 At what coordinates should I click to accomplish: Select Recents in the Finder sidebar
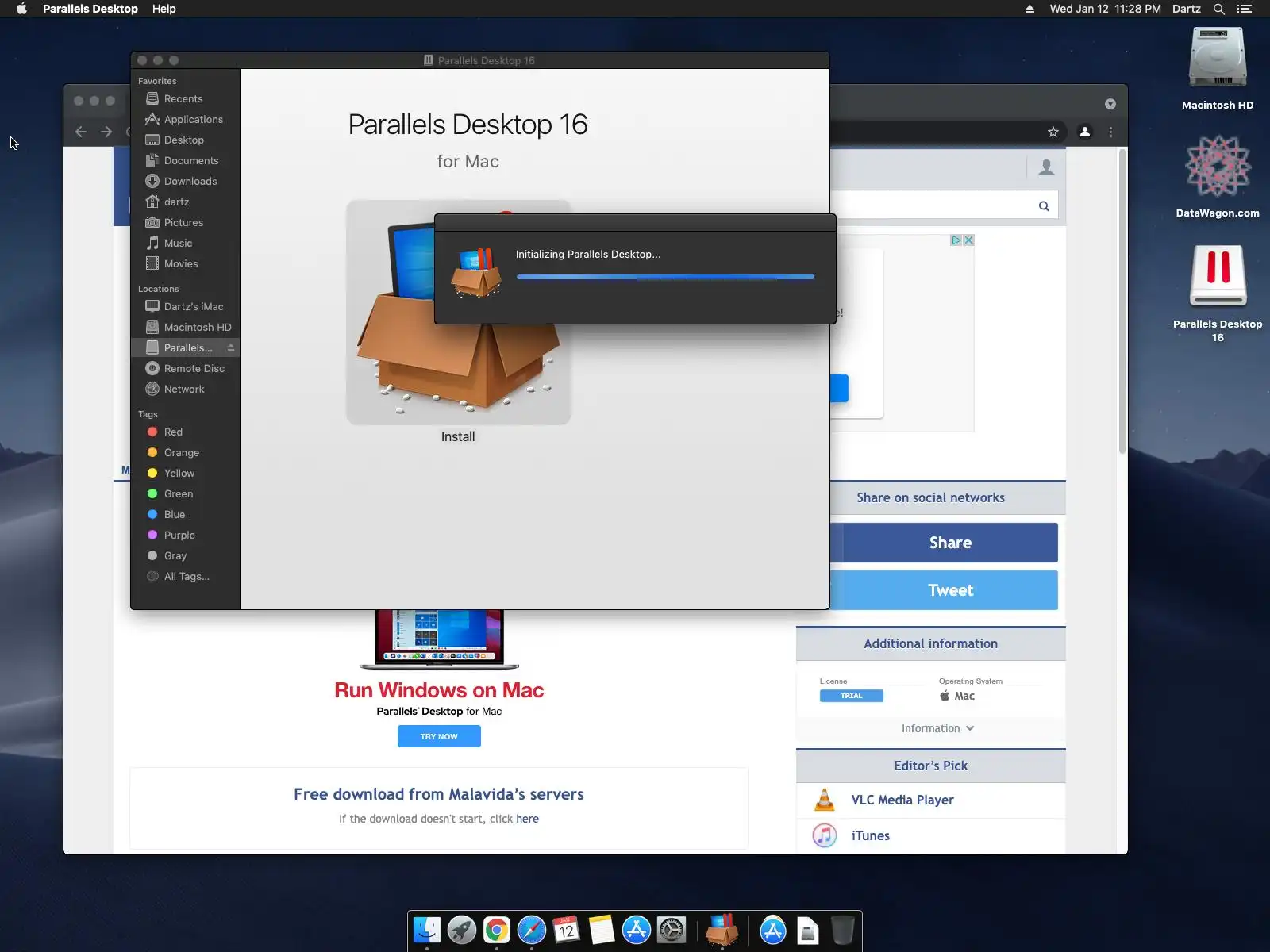(185, 98)
